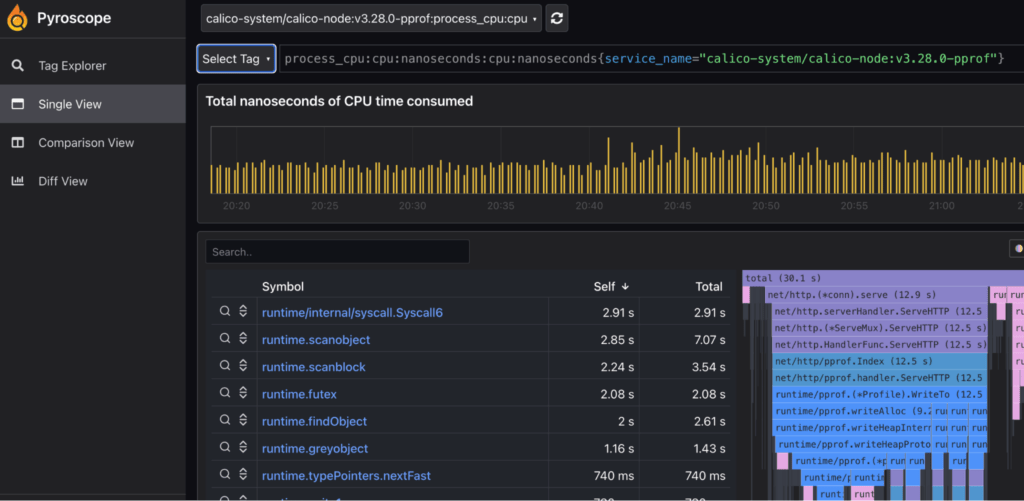Click the Comparison View split icon

(x=18, y=142)
